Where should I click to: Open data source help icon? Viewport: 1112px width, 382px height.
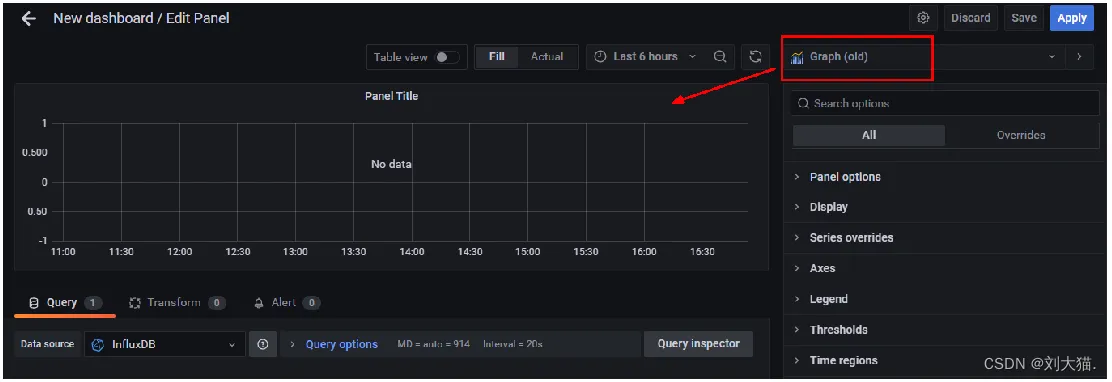point(263,344)
